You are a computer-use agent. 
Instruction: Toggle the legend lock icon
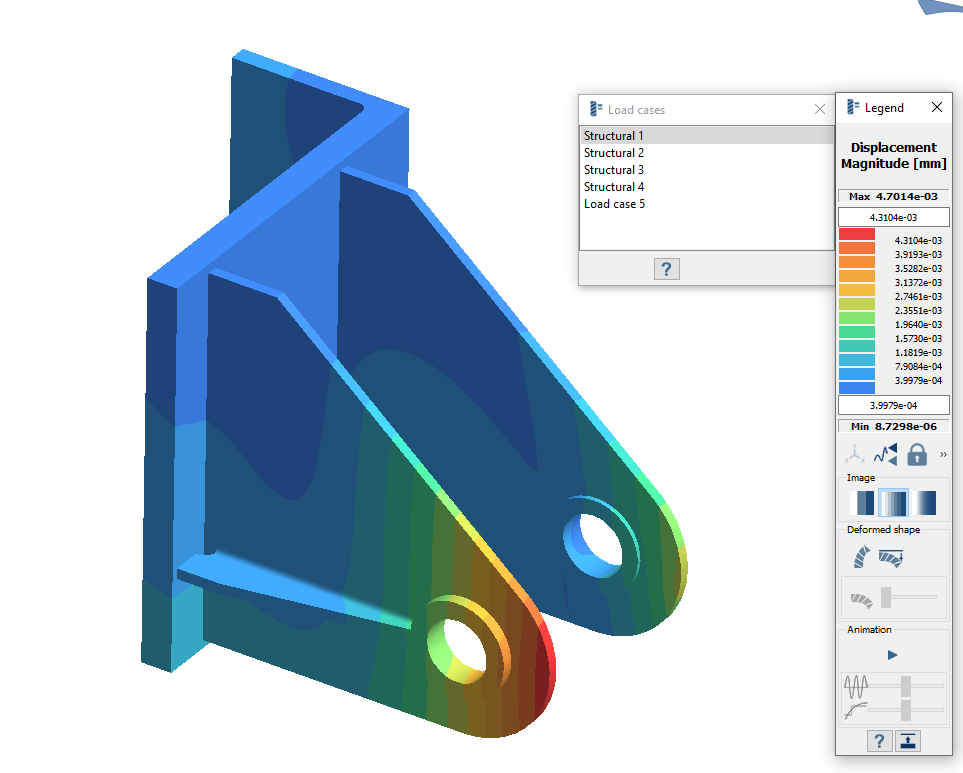[916, 455]
